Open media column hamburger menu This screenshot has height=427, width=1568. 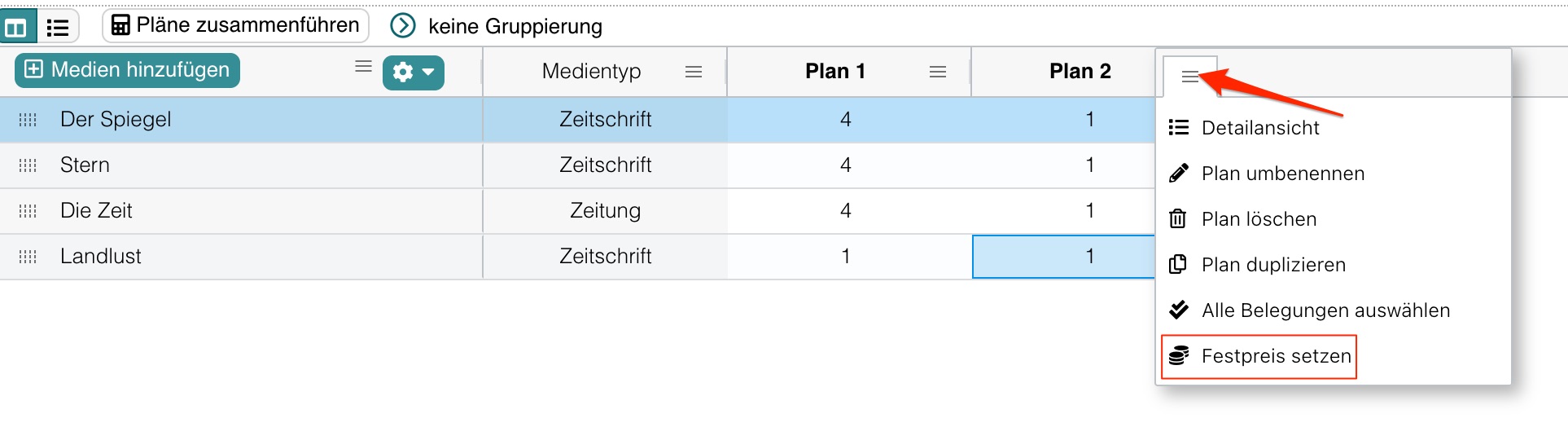coord(363,66)
